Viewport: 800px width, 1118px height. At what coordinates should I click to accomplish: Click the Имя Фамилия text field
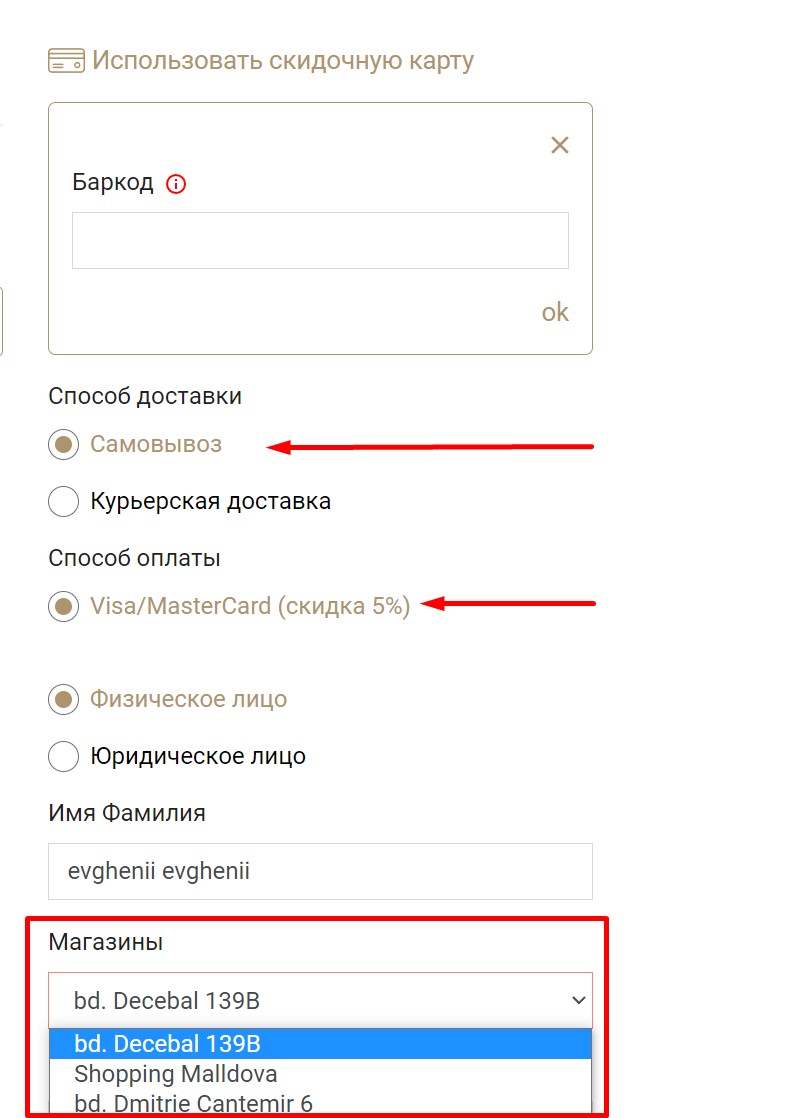[x=320, y=871]
